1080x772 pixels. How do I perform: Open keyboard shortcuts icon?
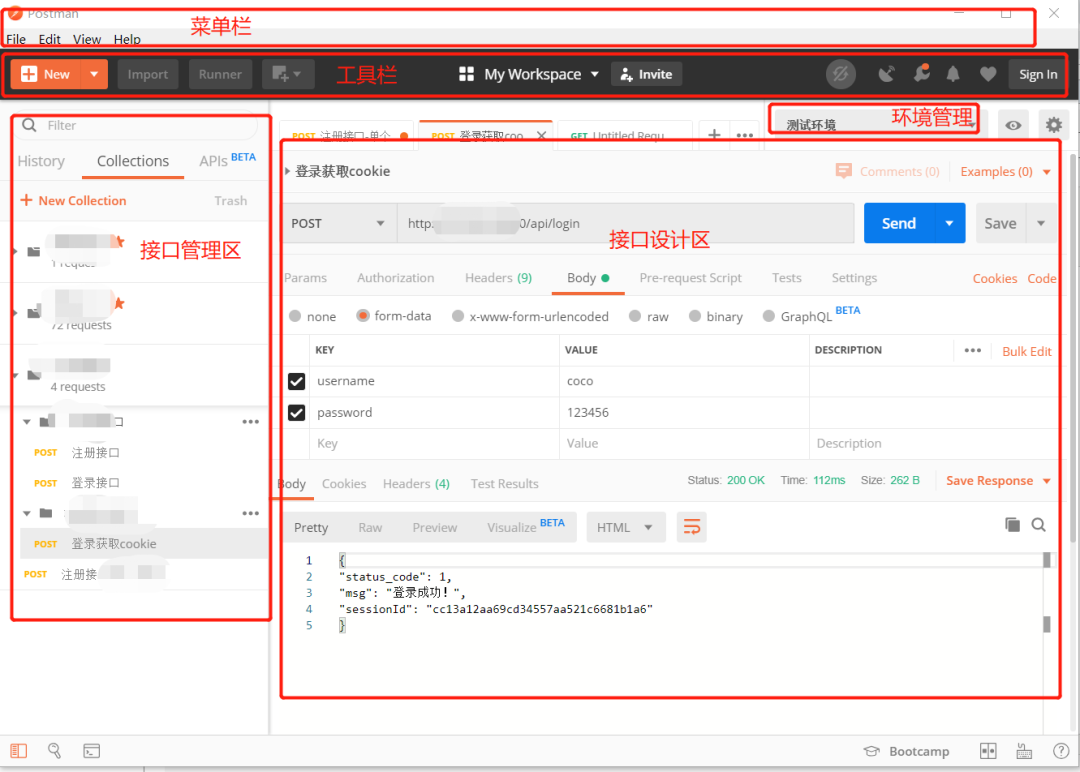coord(1024,751)
